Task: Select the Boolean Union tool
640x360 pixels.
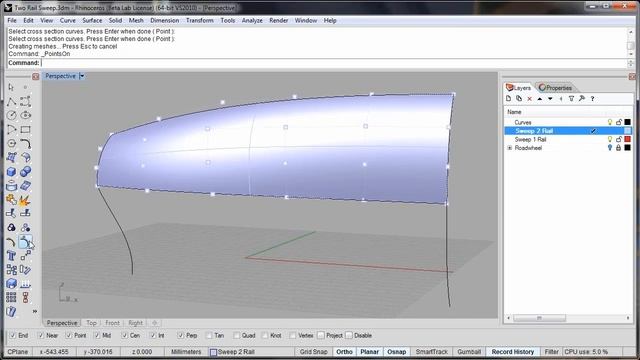Action: [x=25, y=172]
